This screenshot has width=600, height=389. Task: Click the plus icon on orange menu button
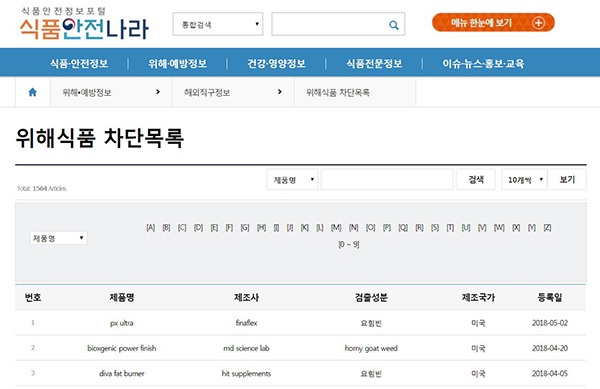[x=538, y=23]
